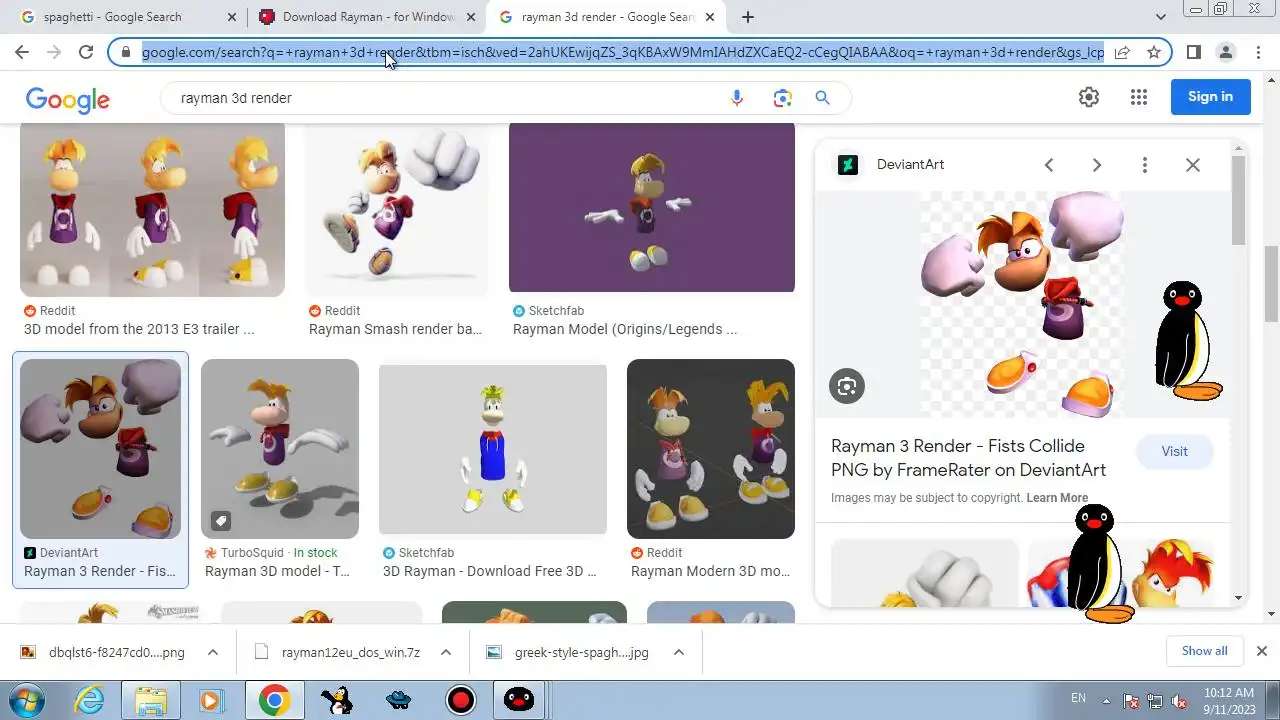The height and width of the screenshot is (720, 1280).
Task: Close the Download Rayman tab
Action: (471, 17)
